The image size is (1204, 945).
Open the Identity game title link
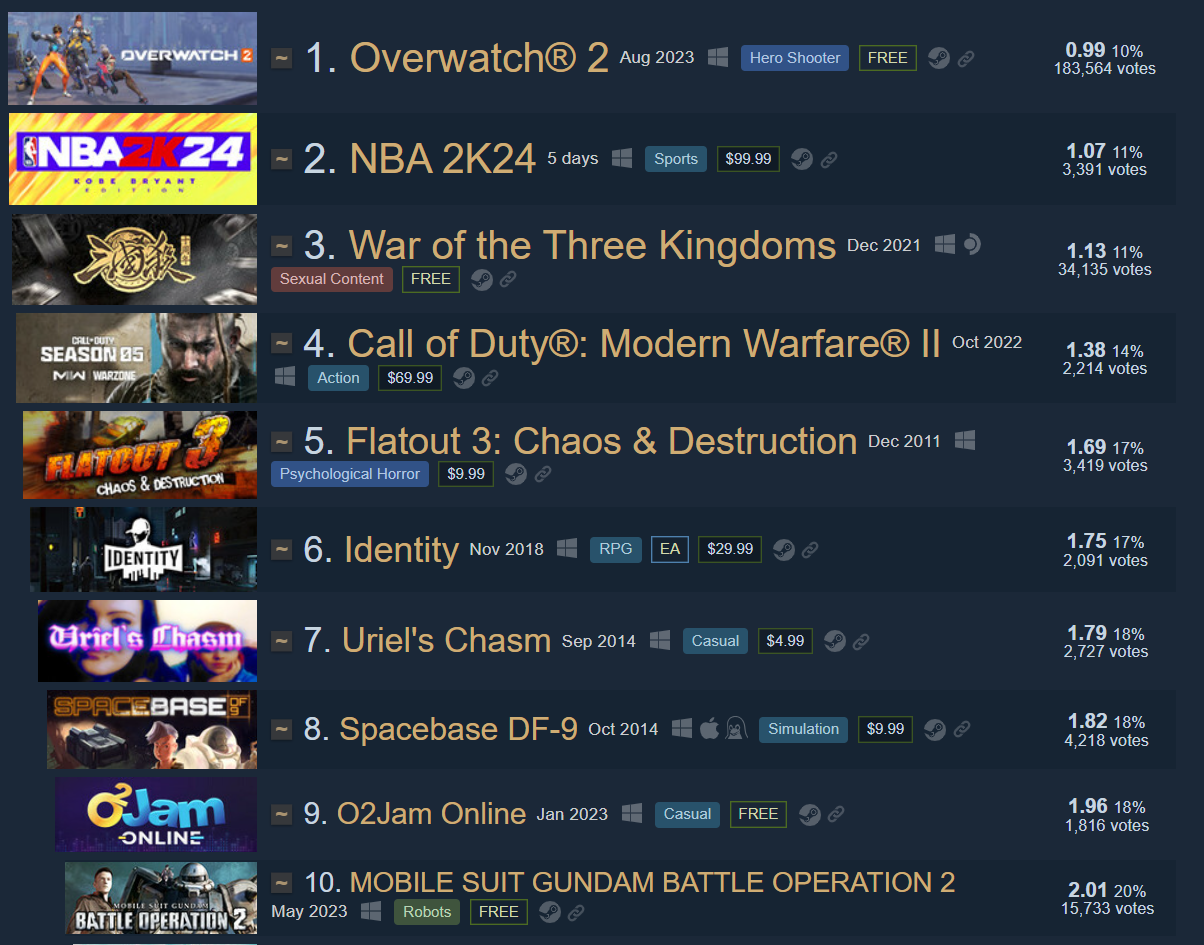tap(401, 549)
